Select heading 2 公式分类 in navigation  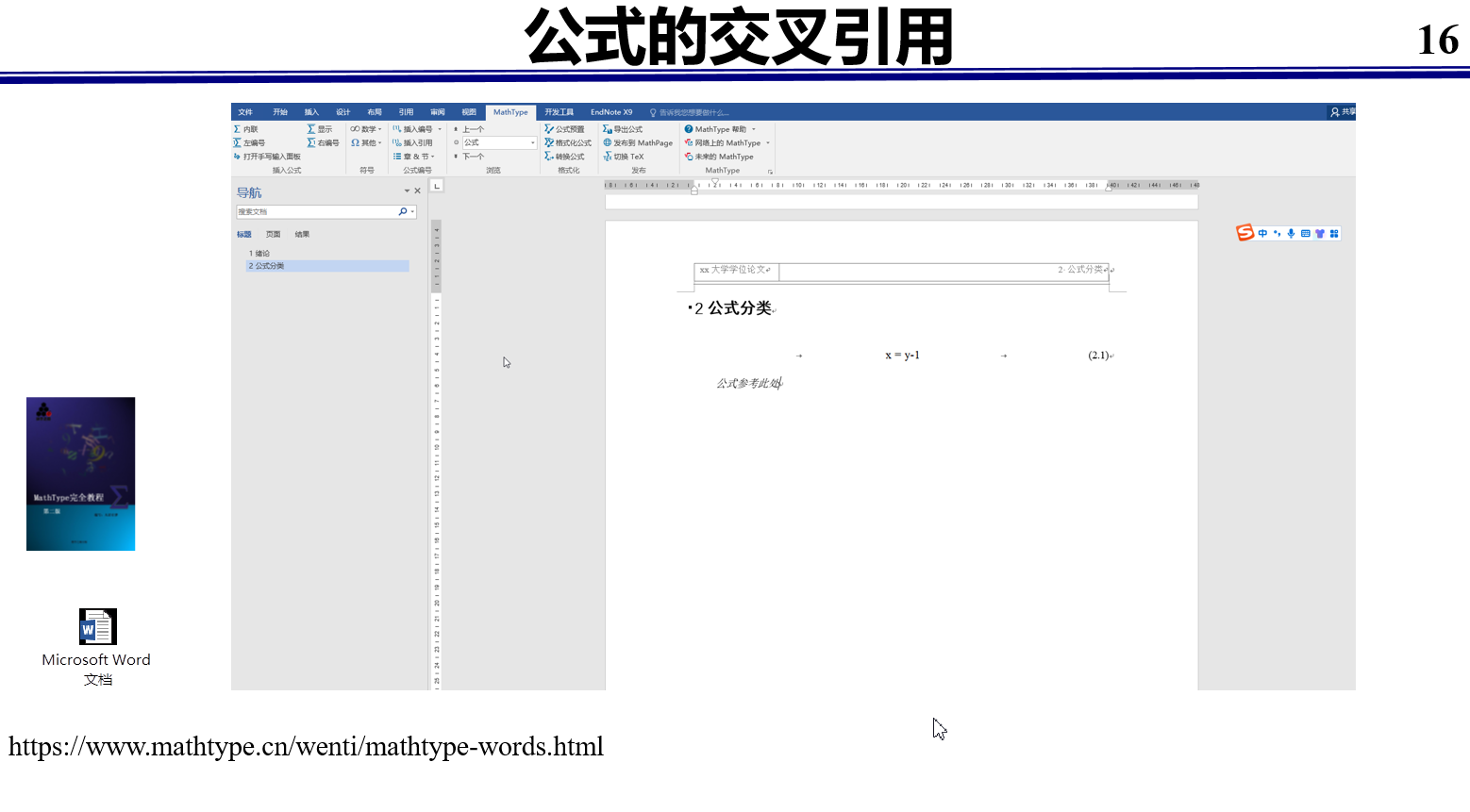(x=267, y=265)
